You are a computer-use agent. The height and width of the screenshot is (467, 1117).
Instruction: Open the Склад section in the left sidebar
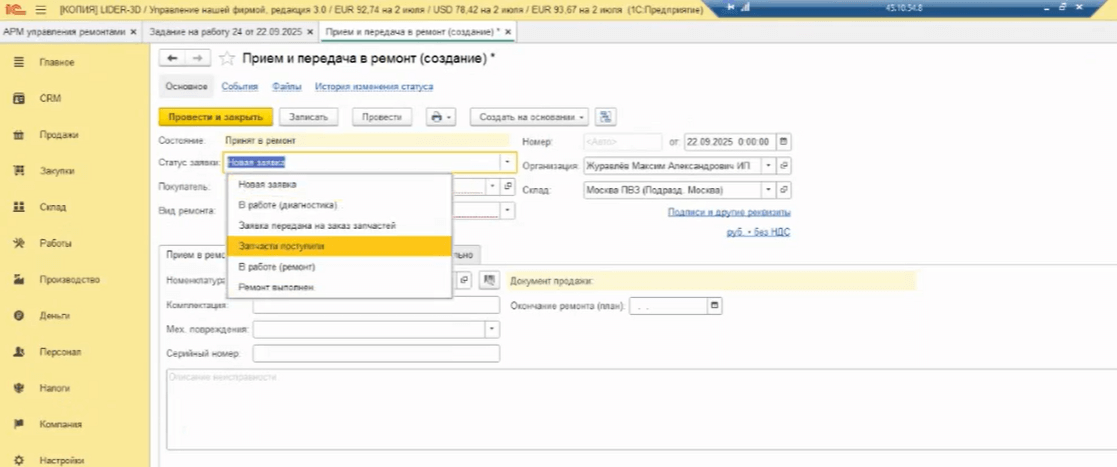(x=52, y=207)
